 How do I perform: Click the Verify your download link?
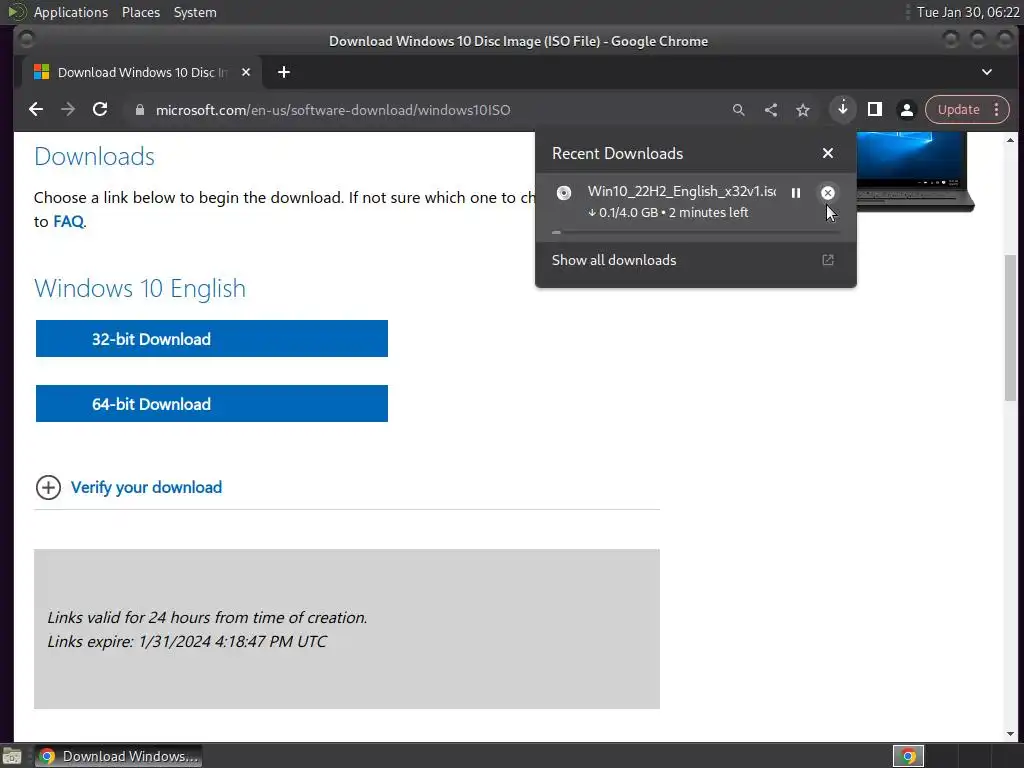[x=146, y=487]
